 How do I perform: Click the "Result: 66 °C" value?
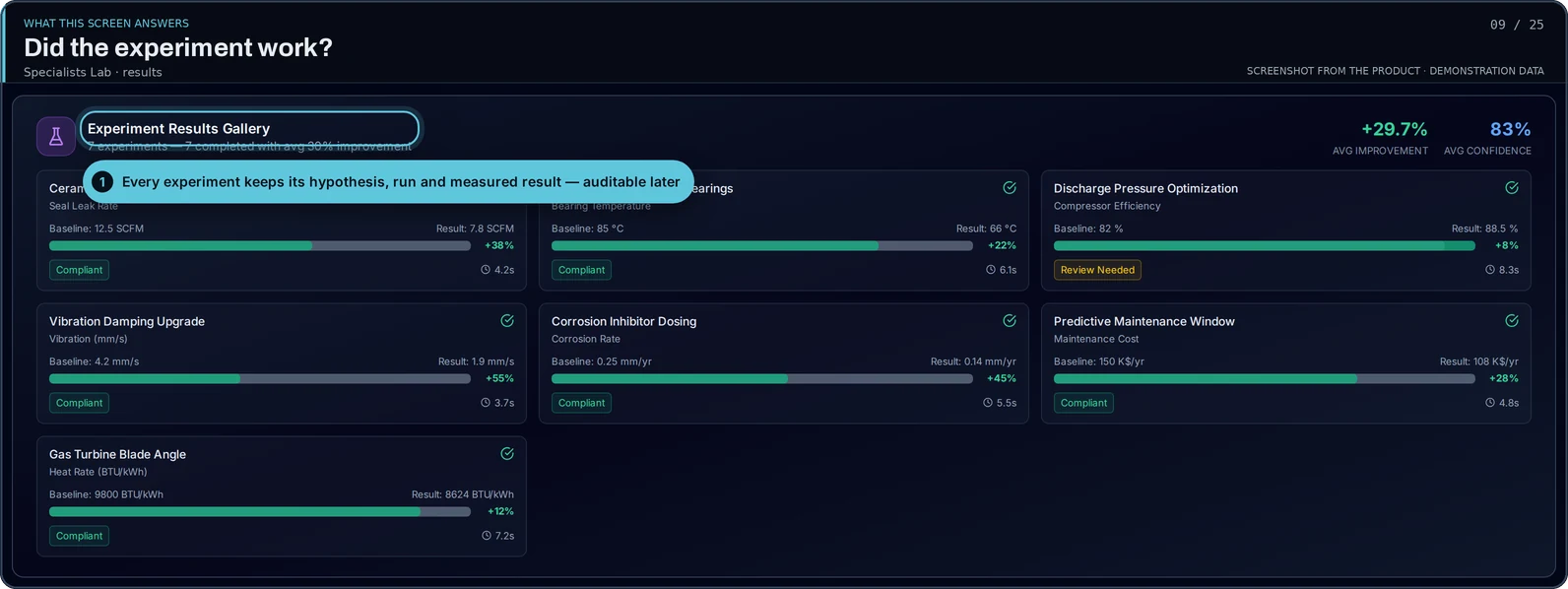coord(986,229)
